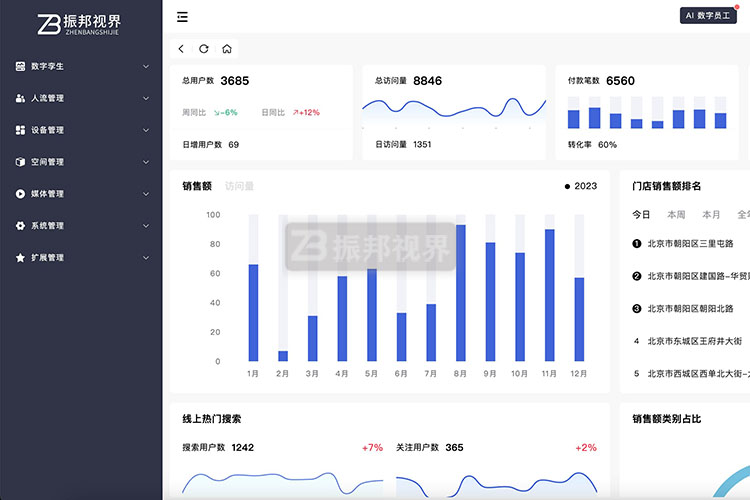This screenshot has height=500, width=750.
Task: Open 北京市朝阳区三里屯路 store entry
Action: [x=690, y=243]
